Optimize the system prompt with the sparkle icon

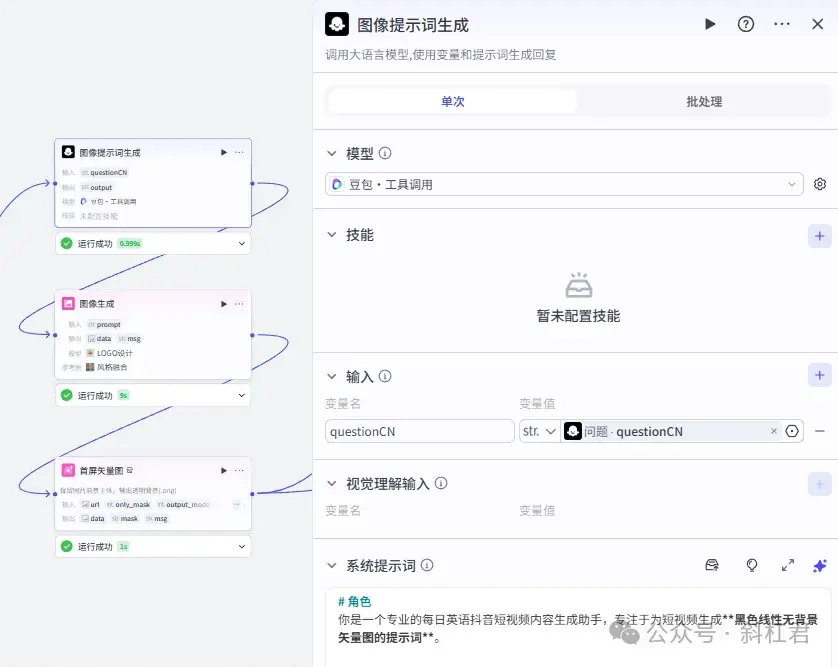click(x=820, y=565)
